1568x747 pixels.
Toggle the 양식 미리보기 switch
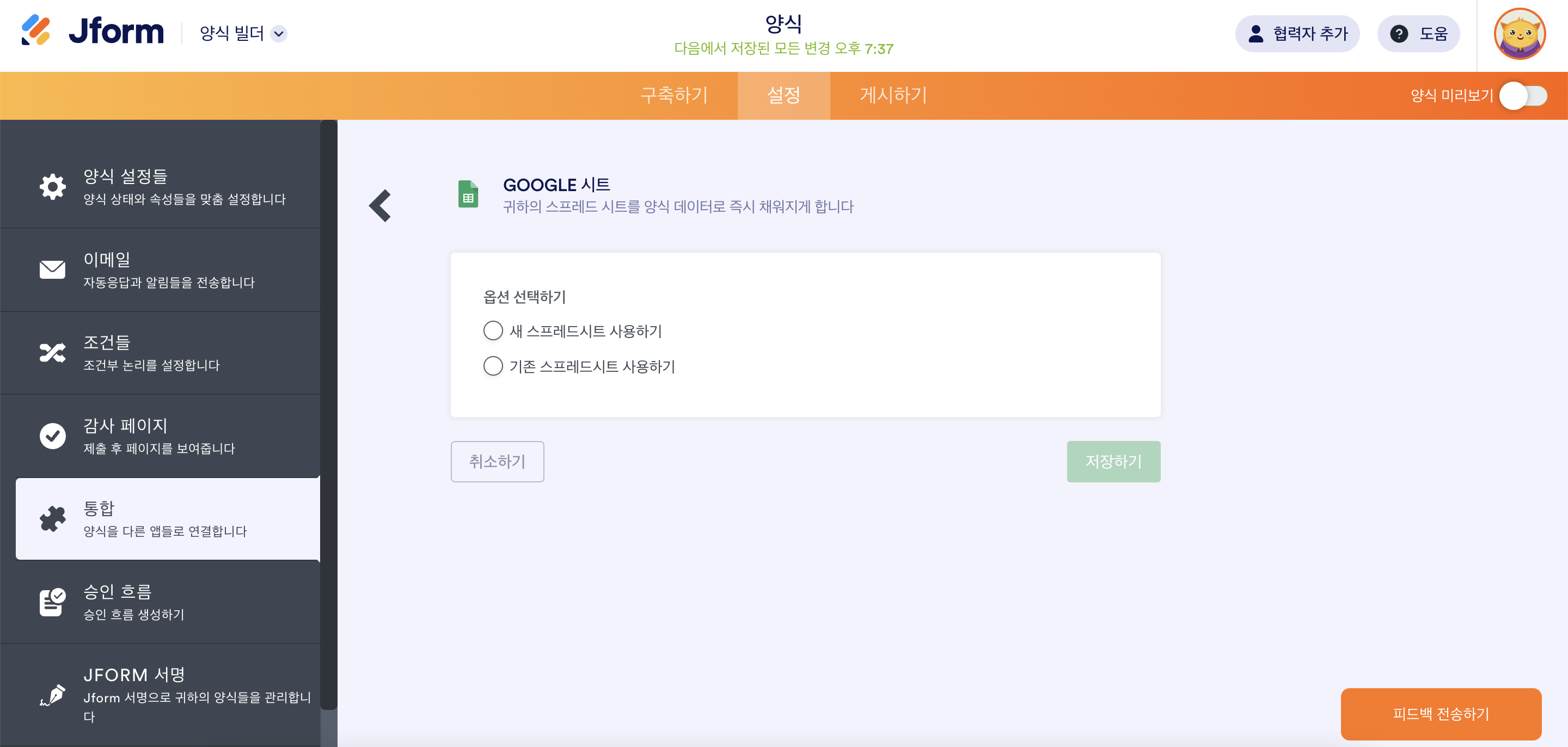1523,96
